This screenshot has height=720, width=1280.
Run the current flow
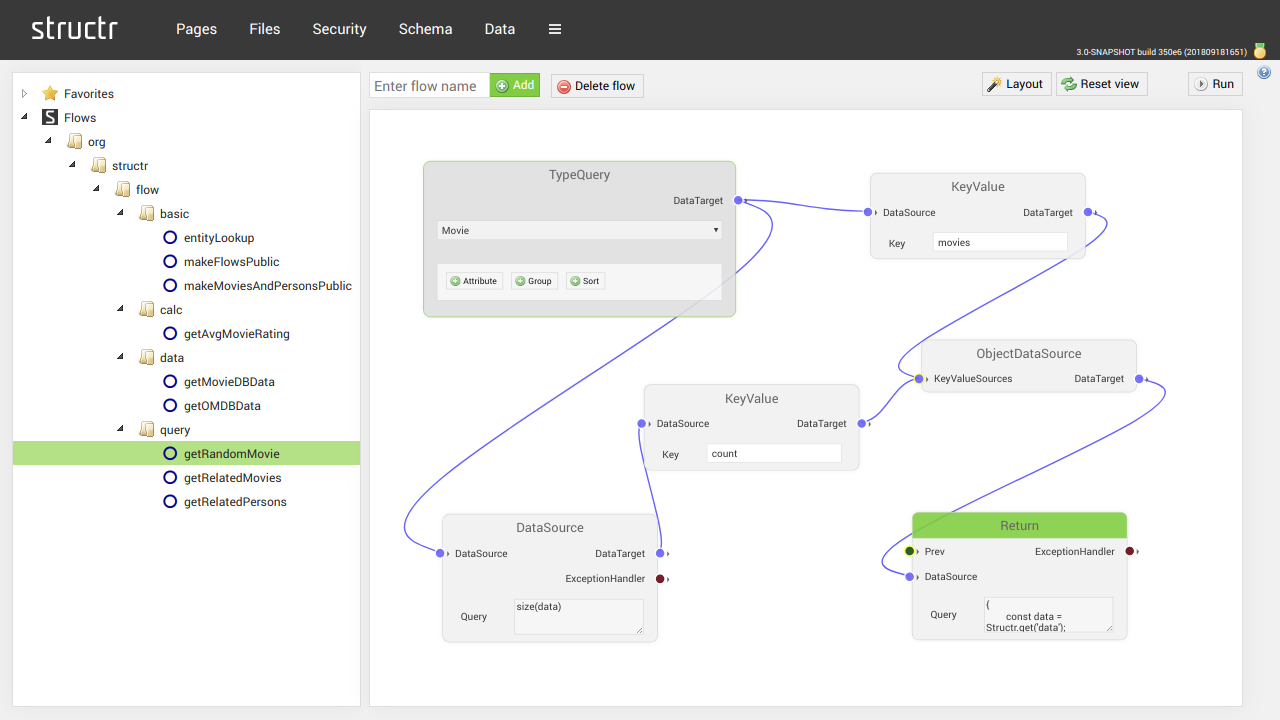click(x=1214, y=84)
